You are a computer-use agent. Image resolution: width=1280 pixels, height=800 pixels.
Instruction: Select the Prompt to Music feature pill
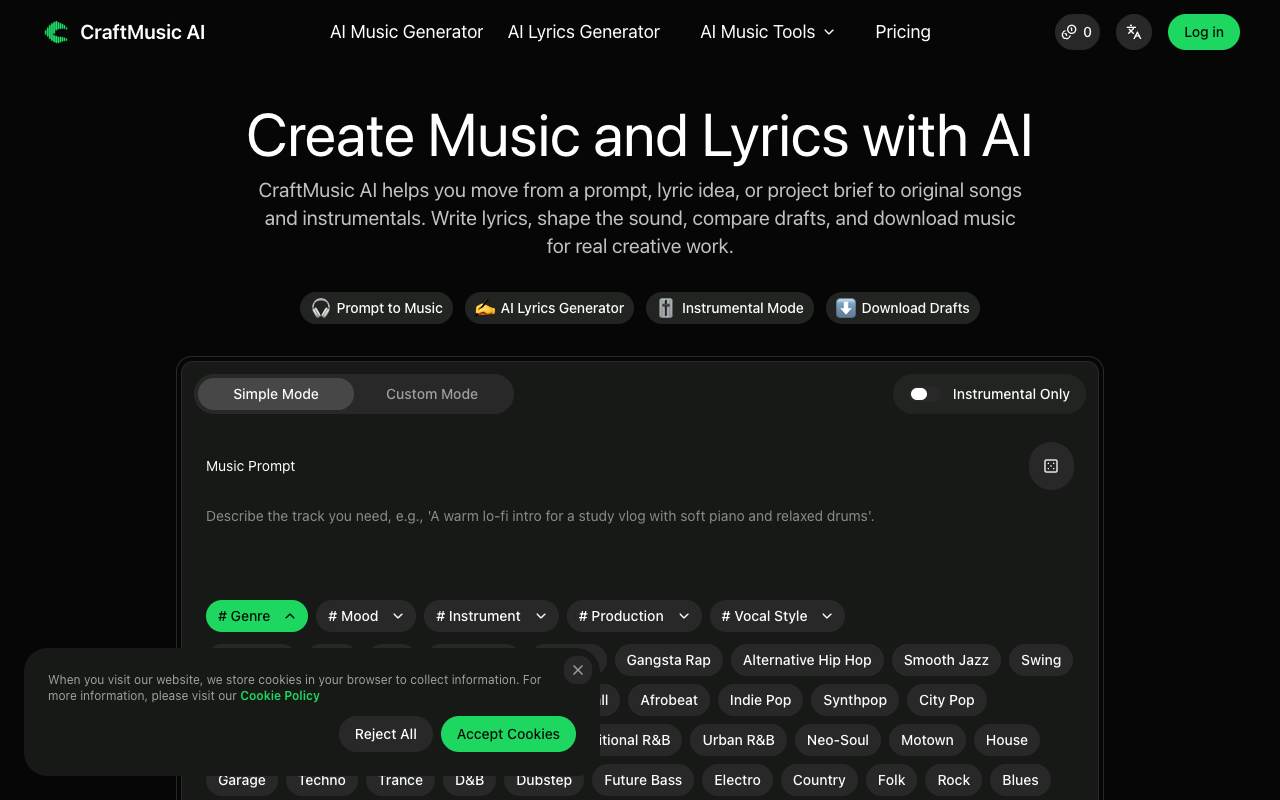pyautogui.click(x=377, y=308)
